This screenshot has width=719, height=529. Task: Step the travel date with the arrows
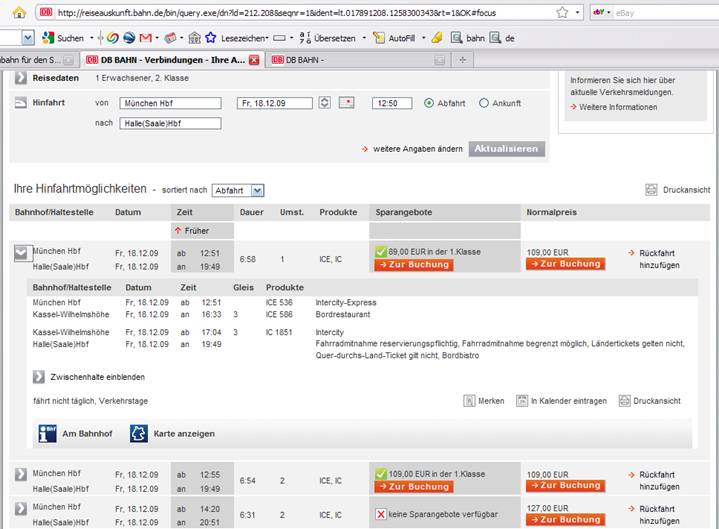pyautogui.click(x=324, y=103)
